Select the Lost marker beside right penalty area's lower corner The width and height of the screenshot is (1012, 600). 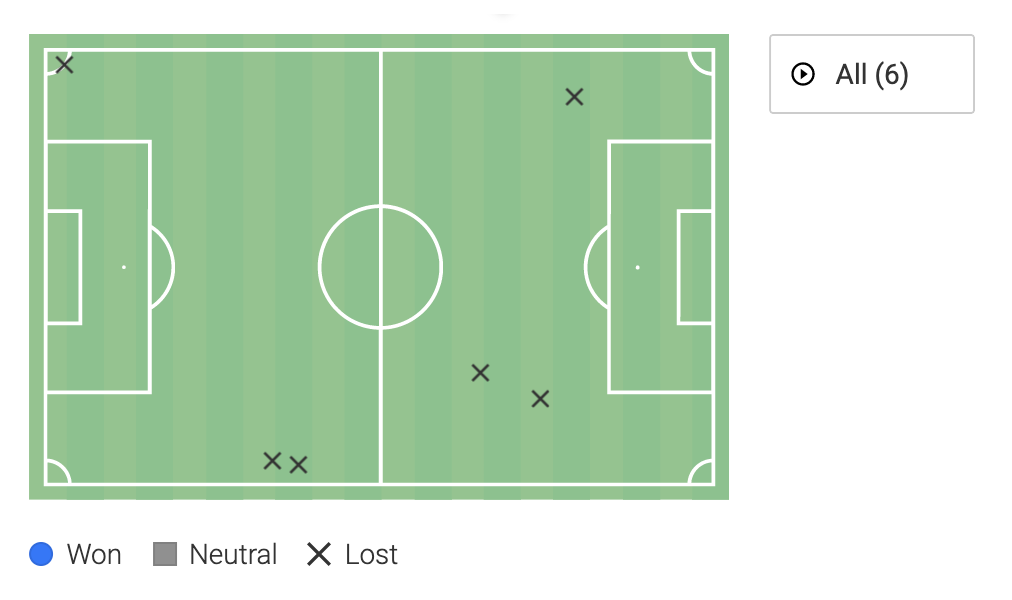click(540, 399)
